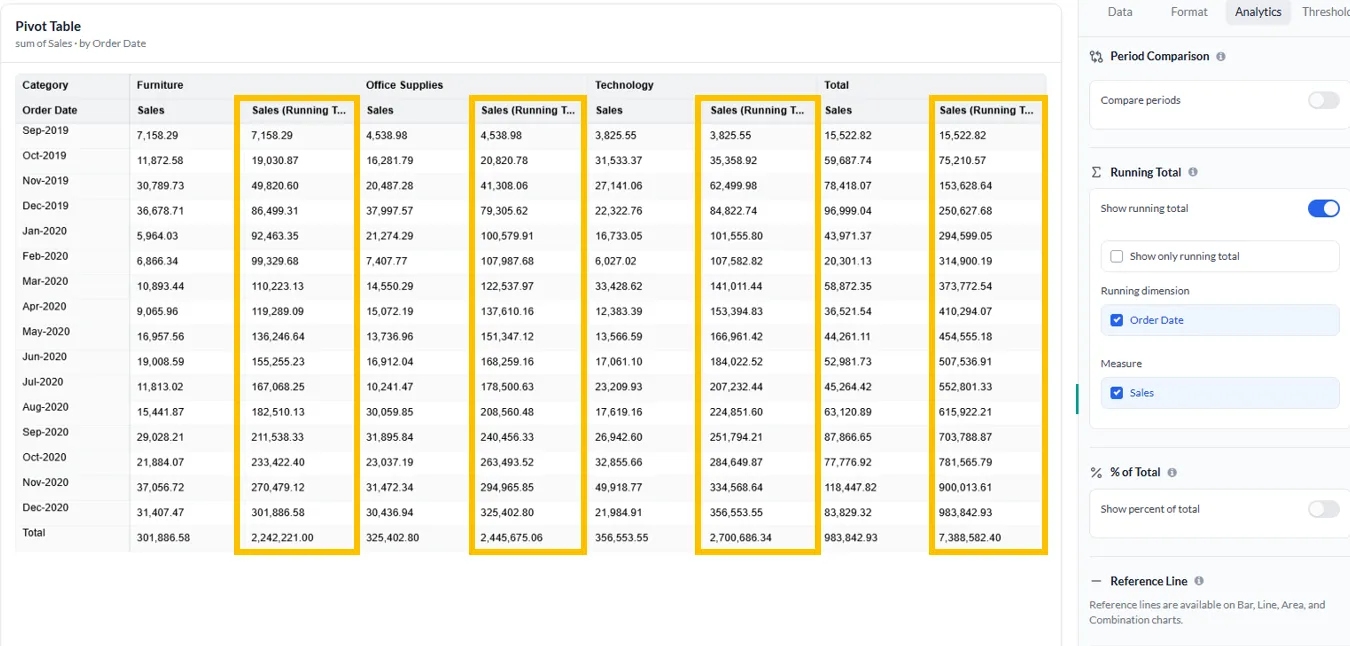Screen dimensions: 1350x646
Task: Click Furniture sales value 30,789.73
Action: pyautogui.click(x=160, y=186)
